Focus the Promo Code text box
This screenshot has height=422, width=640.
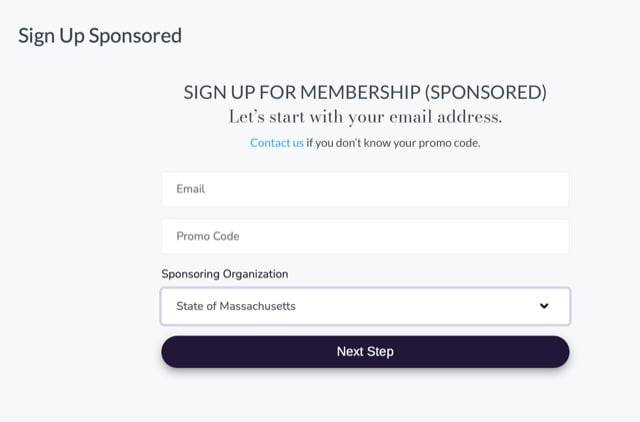point(365,237)
